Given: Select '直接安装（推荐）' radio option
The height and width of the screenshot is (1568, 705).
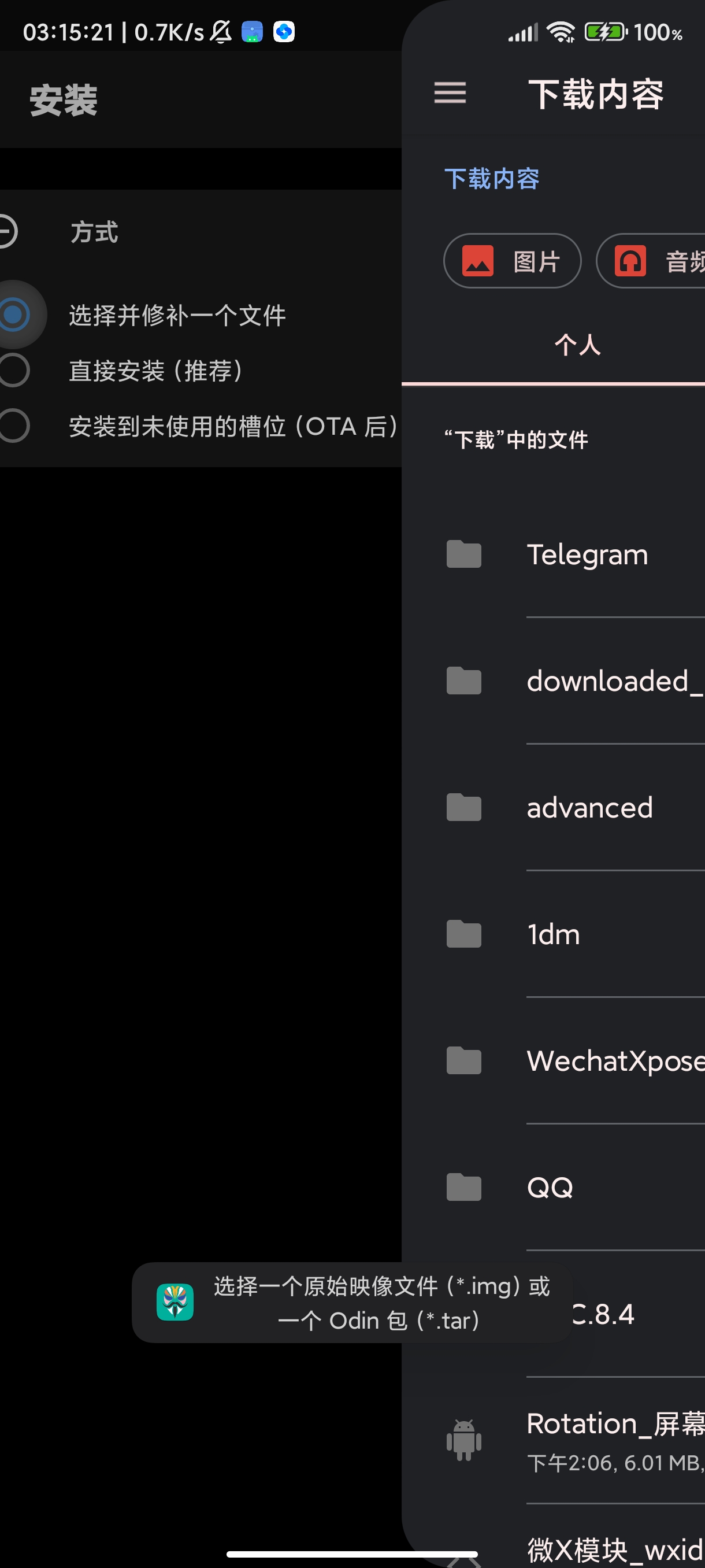Looking at the screenshot, I should [13, 370].
